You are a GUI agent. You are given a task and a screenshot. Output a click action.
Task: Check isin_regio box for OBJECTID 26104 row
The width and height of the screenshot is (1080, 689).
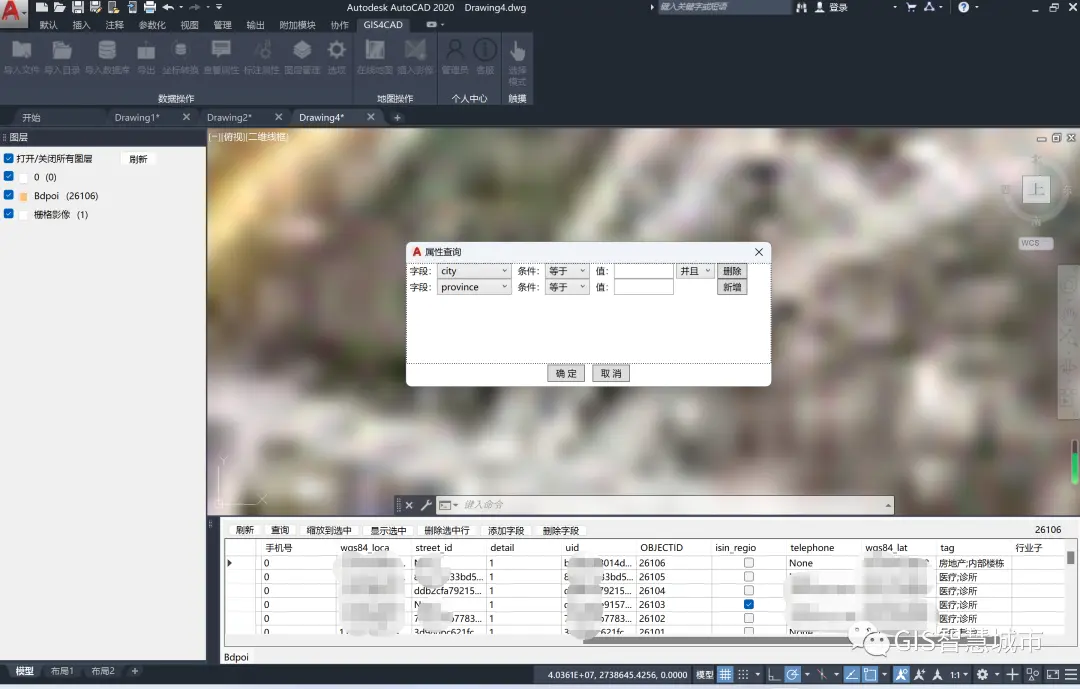click(x=749, y=590)
